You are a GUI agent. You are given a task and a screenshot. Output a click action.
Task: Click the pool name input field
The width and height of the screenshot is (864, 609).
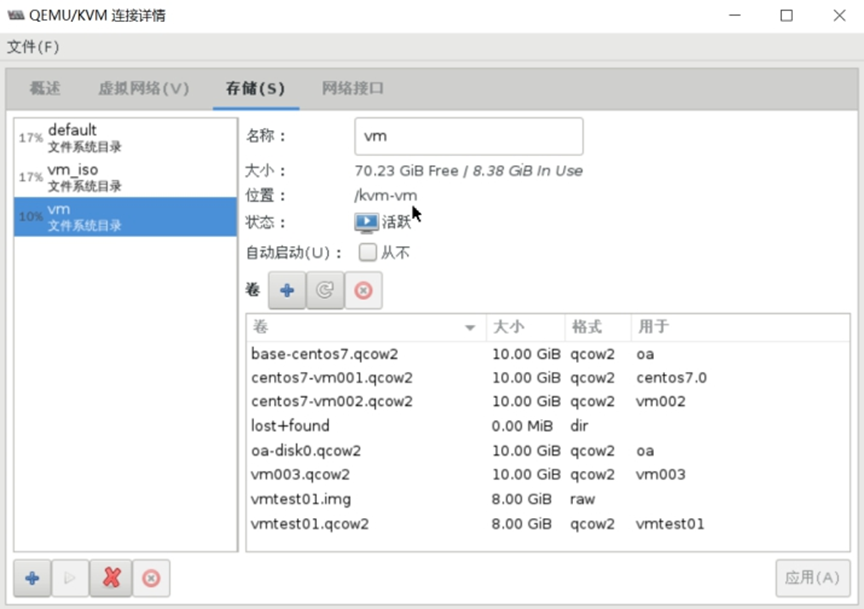click(468, 136)
